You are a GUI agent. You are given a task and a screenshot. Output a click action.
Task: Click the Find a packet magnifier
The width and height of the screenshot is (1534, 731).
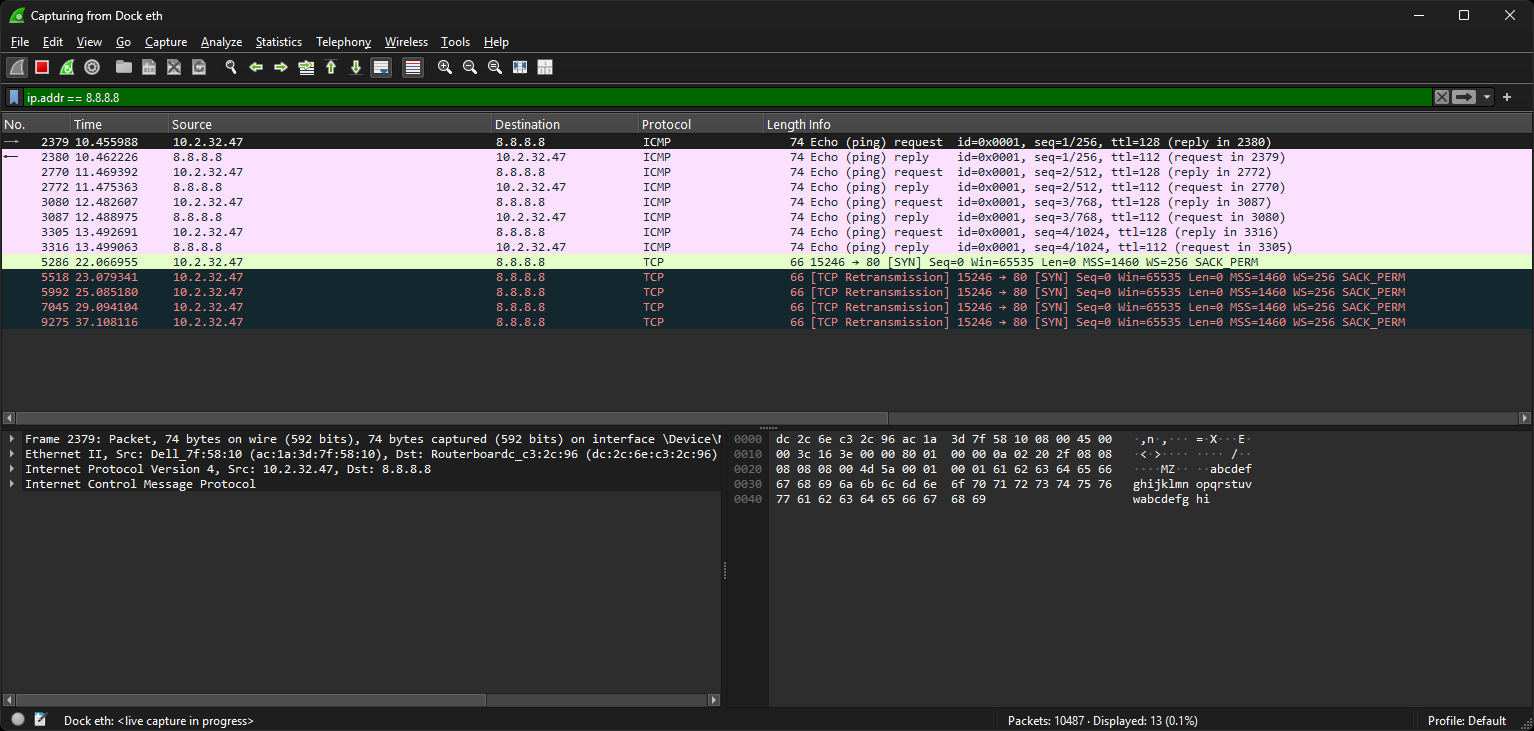click(230, 67)
